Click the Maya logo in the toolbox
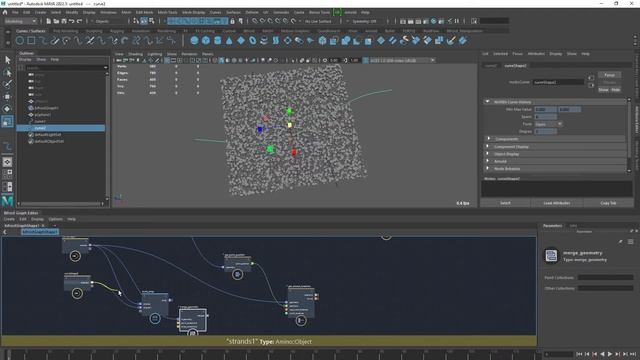The height and width of the screenshot is (360, 640). [x=7, y=200]
